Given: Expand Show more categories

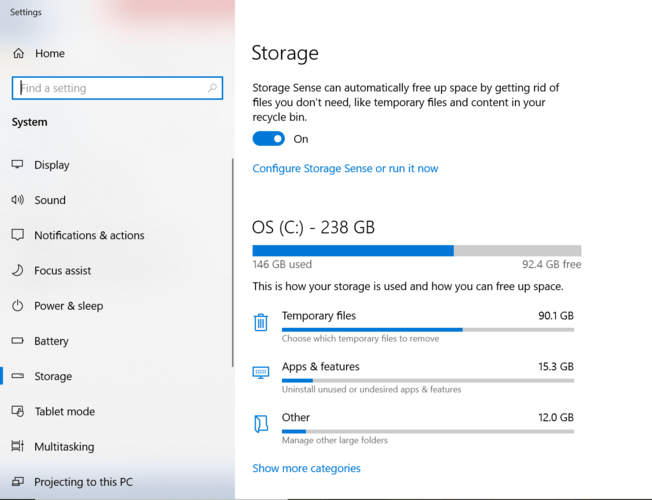Looking at the screenshot, I should (x=306, y=468).
